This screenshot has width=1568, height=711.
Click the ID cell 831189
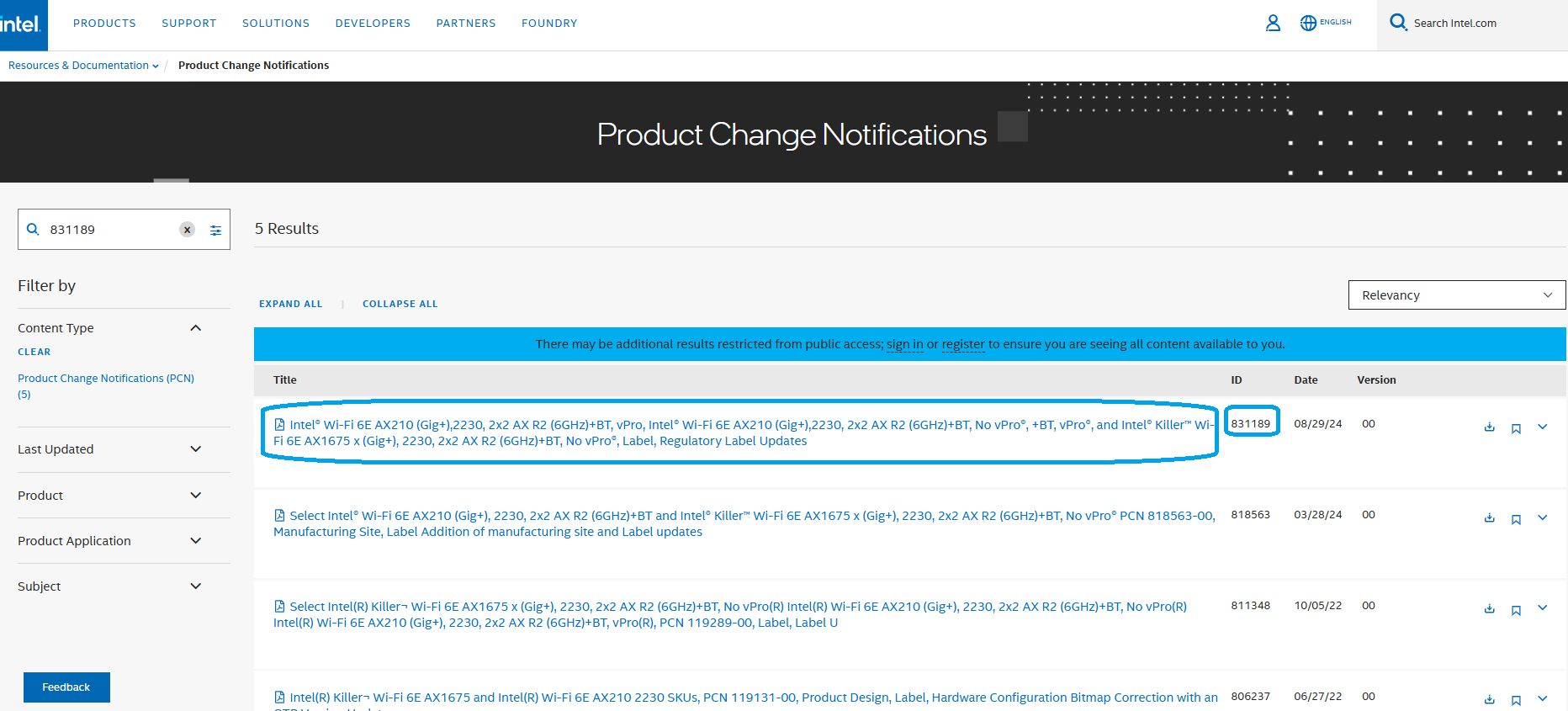point(1251,424)
